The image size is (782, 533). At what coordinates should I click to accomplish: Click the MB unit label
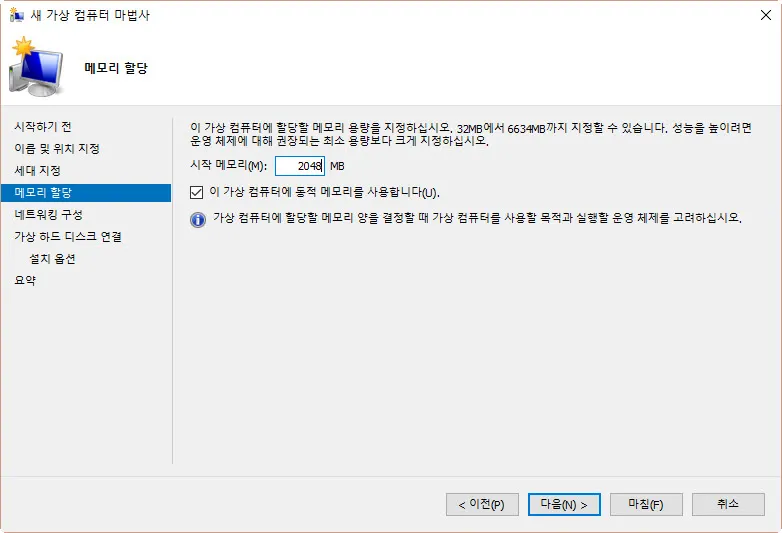pos(337,166)
